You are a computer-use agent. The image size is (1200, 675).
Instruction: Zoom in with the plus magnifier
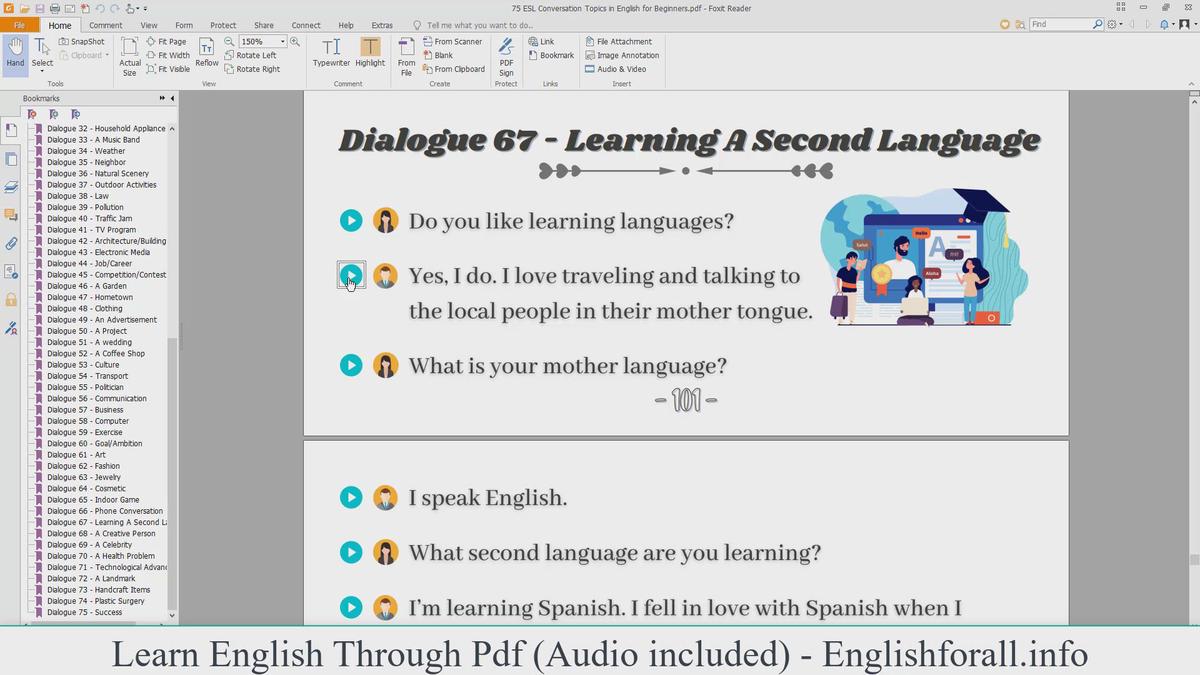[295, 41]
